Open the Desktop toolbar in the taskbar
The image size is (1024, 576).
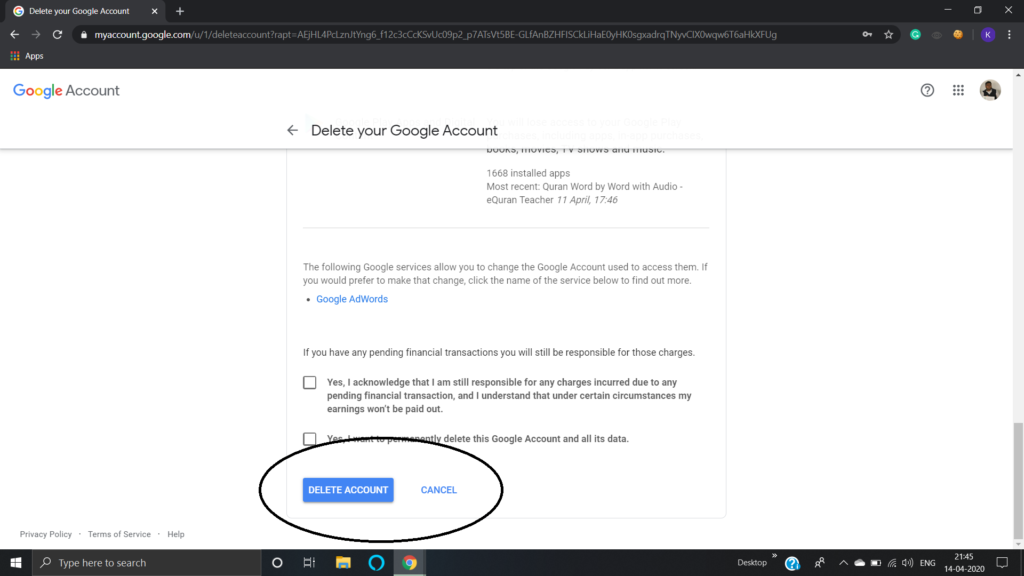(752, 562)
